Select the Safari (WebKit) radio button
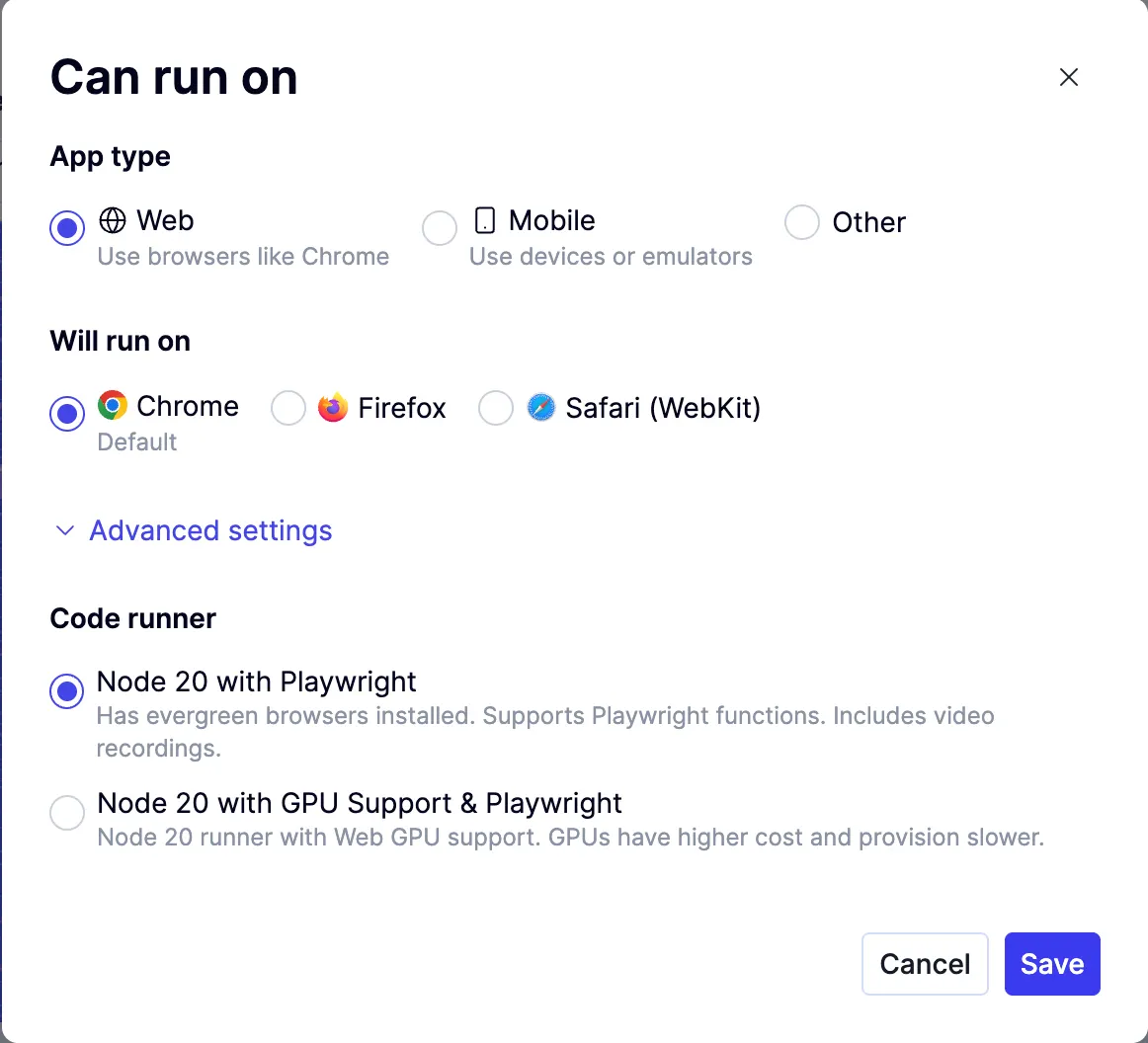Screen dimensions: 1148x1043 pyautogui.click(x=496, y=408)
